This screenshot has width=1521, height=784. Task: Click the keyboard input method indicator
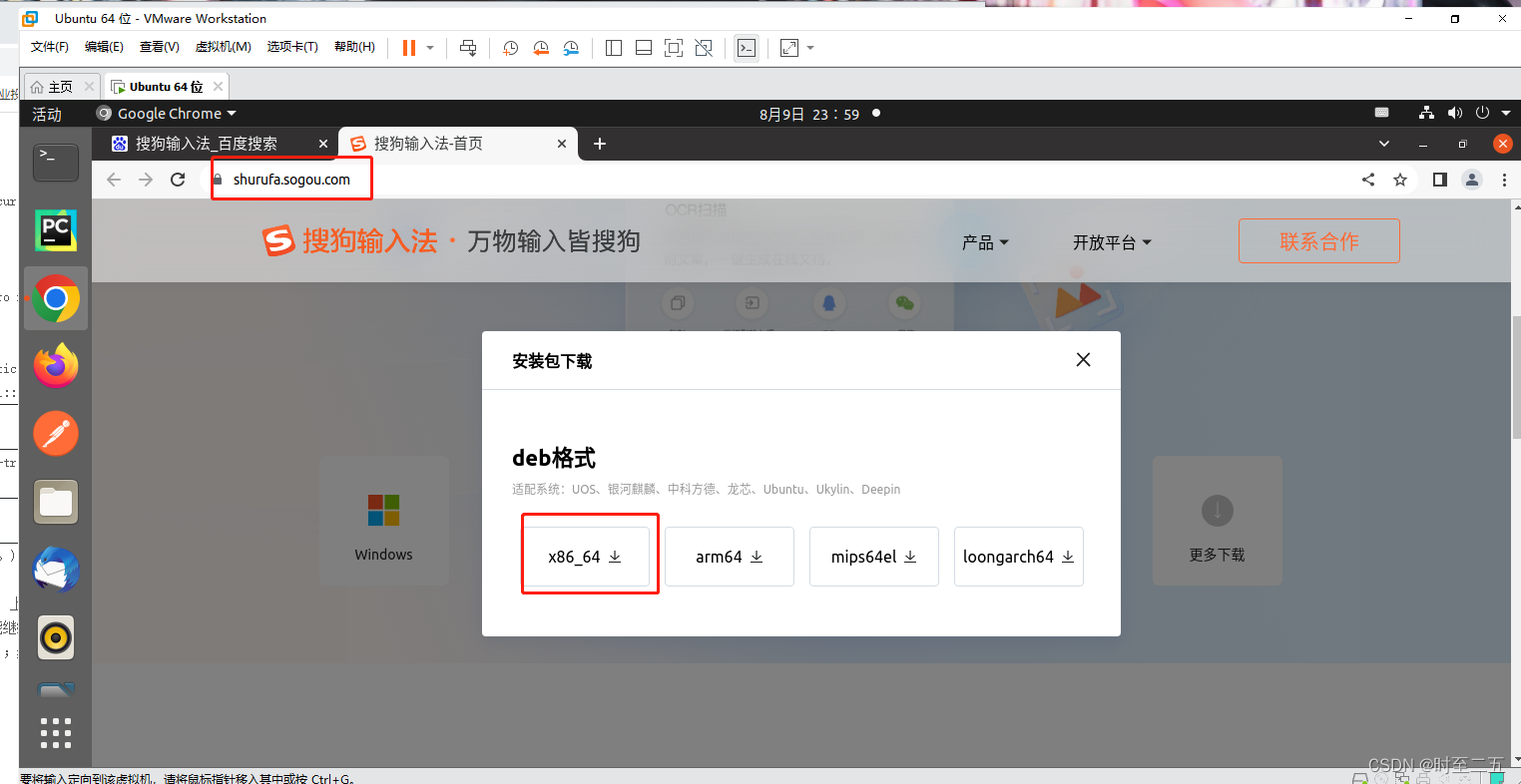pyautogui.click(x=1381, y=113)
